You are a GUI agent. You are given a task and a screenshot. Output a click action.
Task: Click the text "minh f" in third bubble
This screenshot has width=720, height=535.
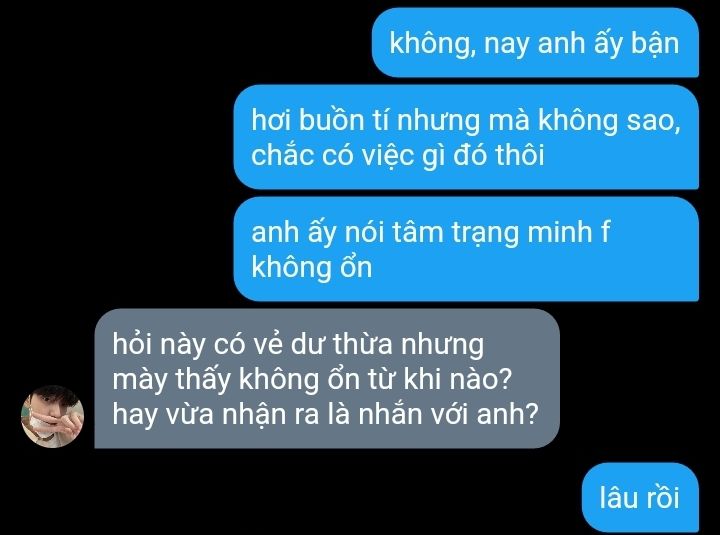click(568, 232)
